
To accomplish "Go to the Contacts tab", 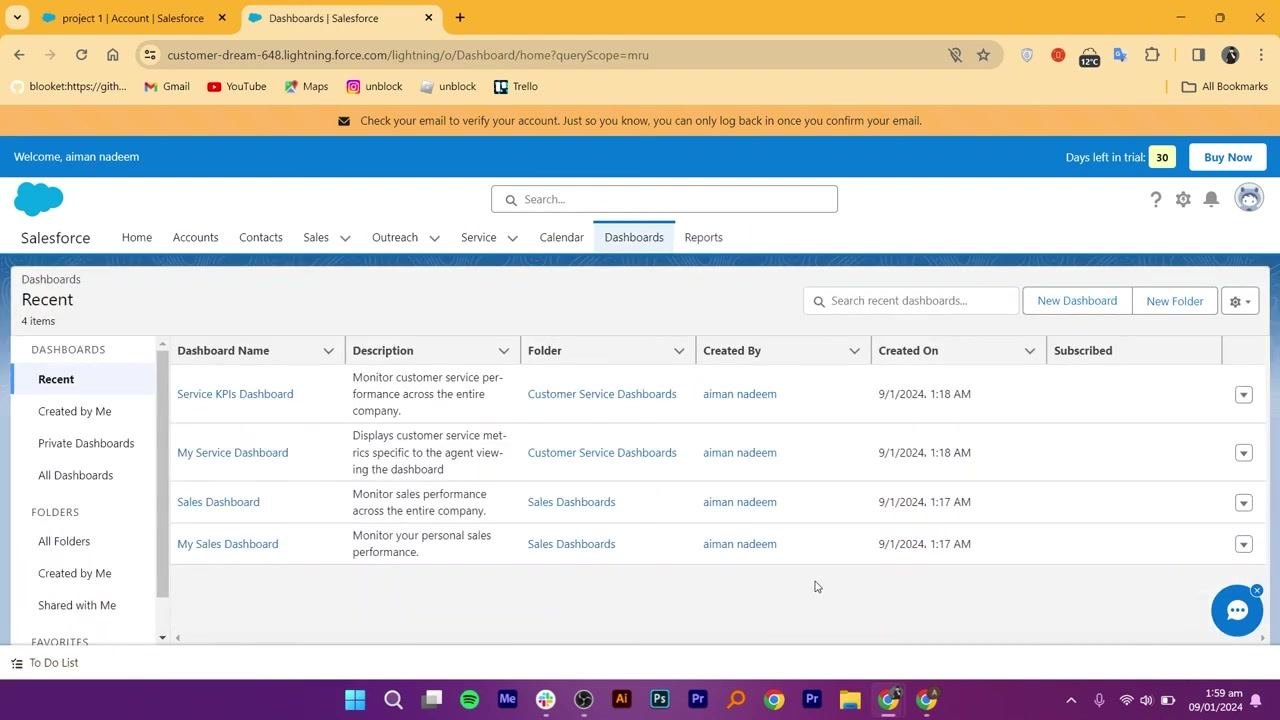I will (261, 238).
